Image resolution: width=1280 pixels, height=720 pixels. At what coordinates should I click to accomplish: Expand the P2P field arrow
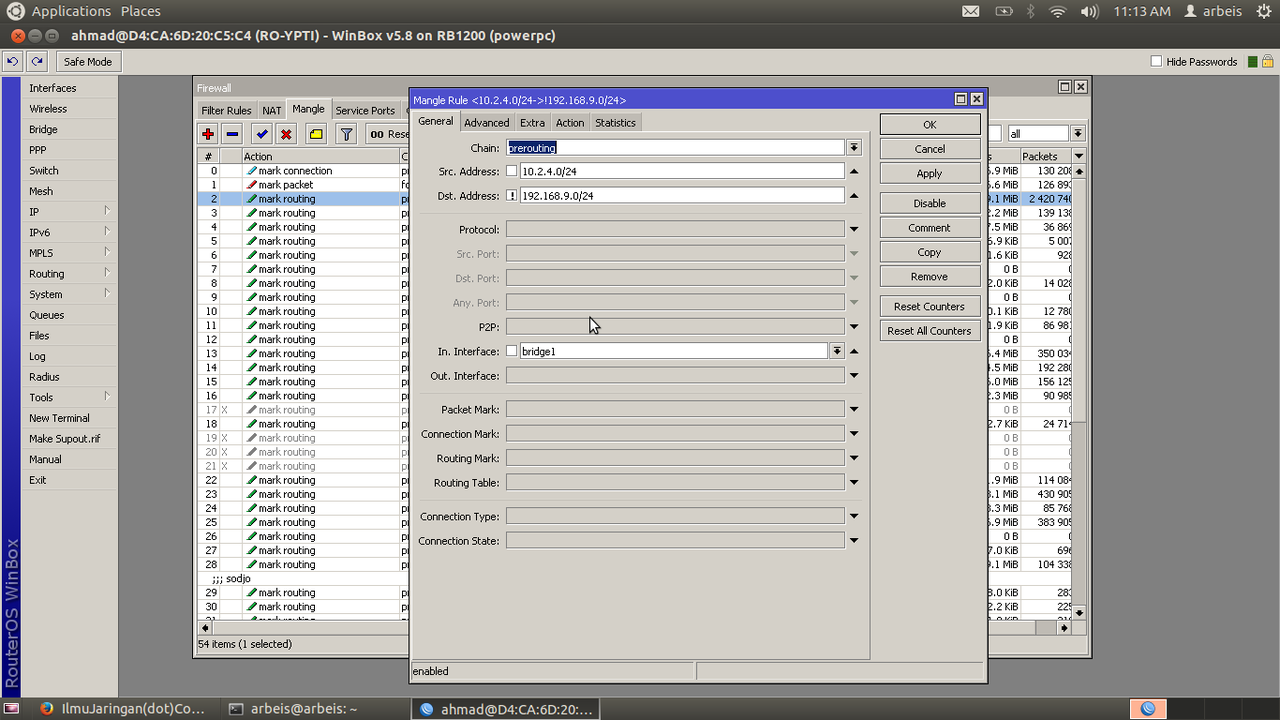point(854,327)
